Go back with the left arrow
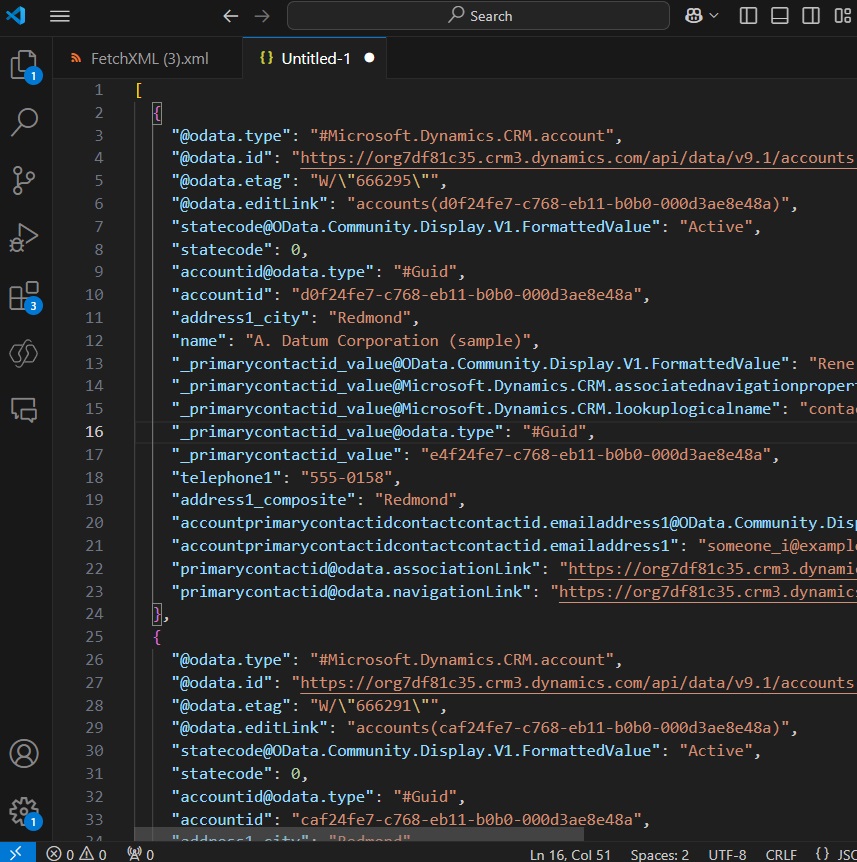Image resolution: width=857 pixels, height=862 pixels. [231, 16]
